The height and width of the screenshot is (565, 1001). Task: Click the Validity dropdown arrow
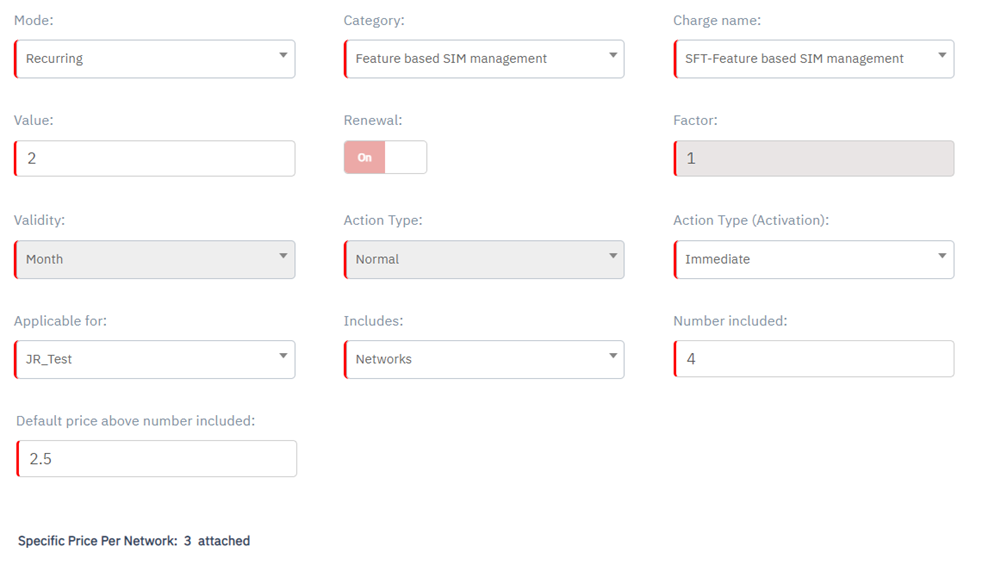[x=283, y=257]
